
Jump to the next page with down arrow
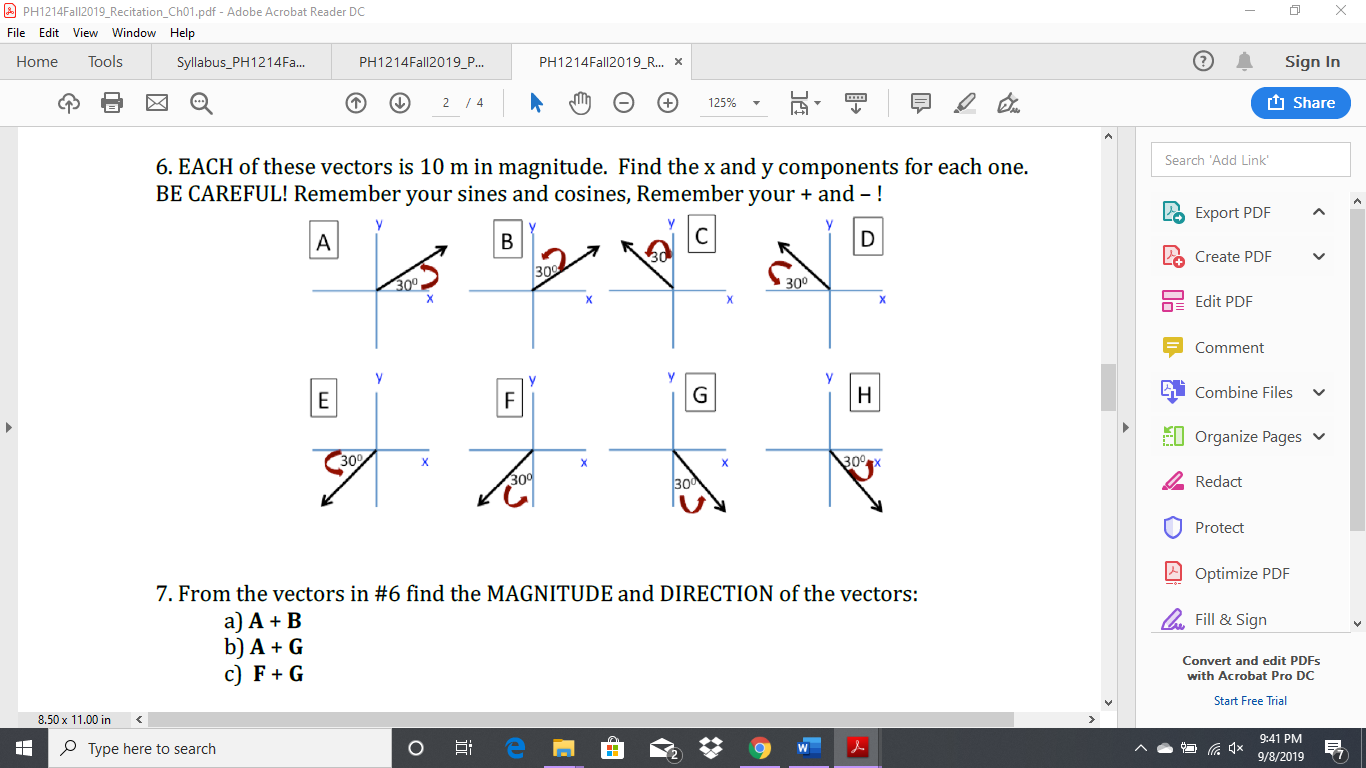click(400, 103)
